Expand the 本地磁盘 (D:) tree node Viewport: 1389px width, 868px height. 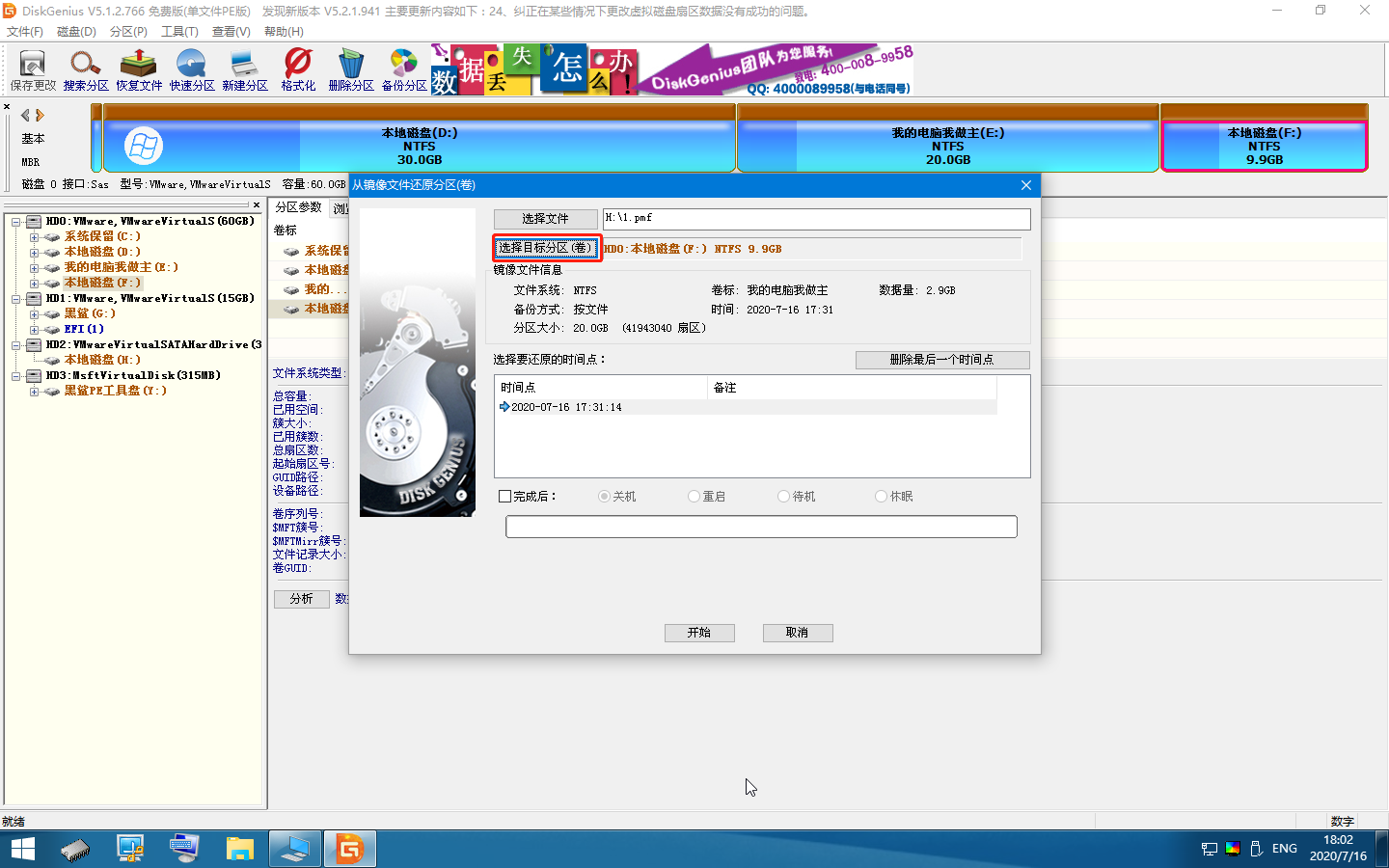34,253
